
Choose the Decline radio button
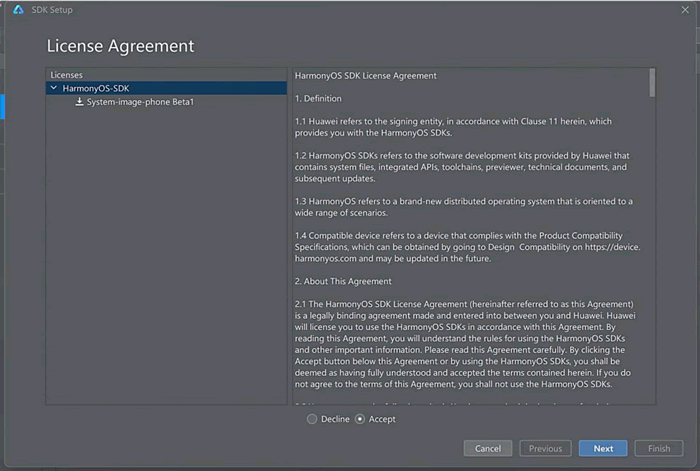tap(312, 419)
